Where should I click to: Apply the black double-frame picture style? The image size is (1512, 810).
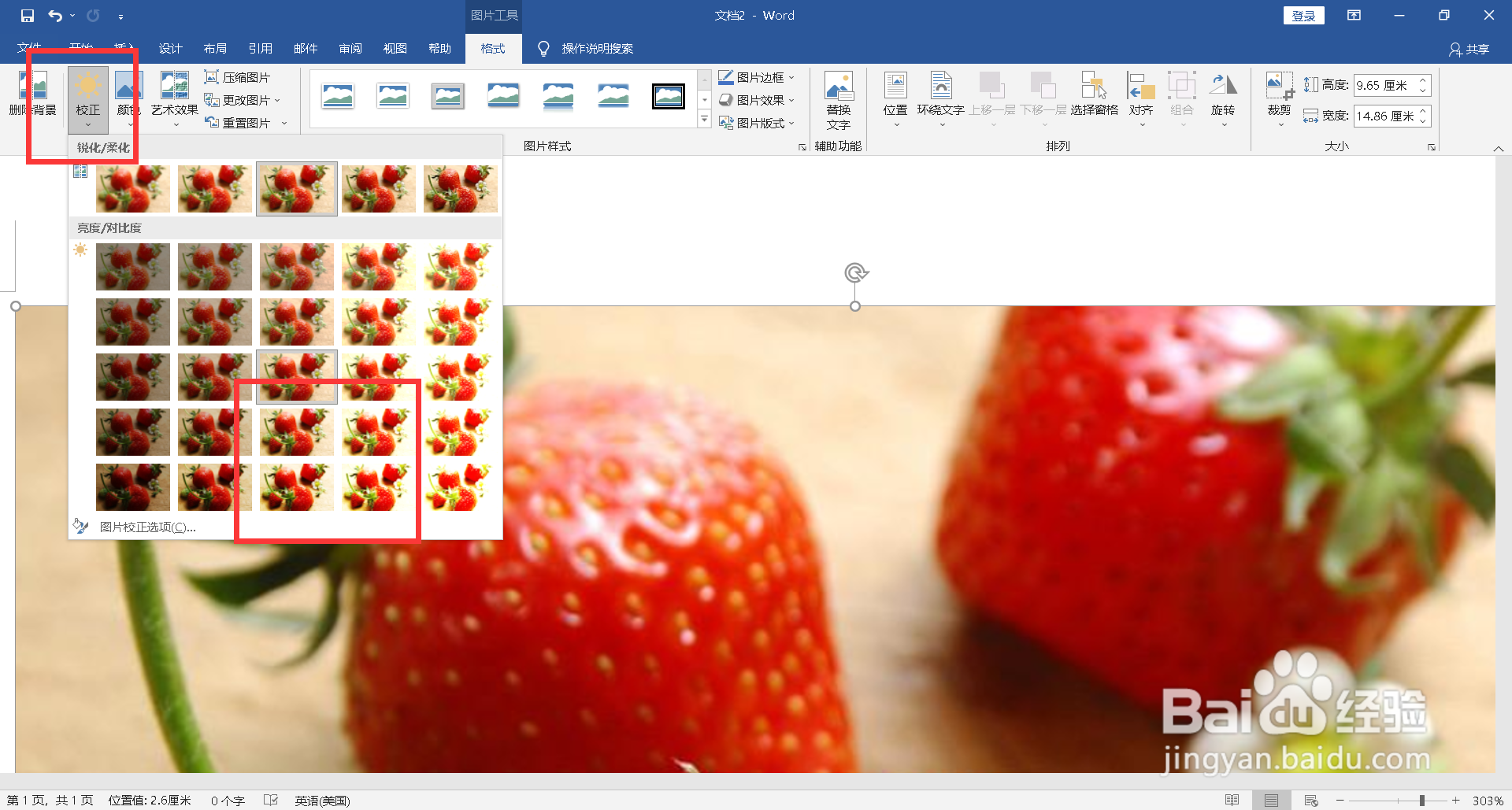(669, 96)
